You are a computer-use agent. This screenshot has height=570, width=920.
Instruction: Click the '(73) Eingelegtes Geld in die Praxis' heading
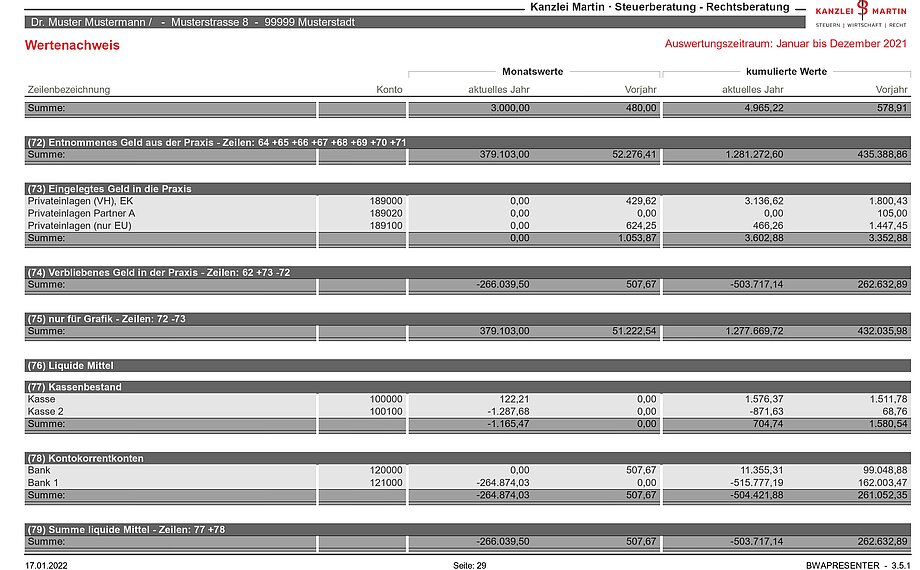[468, 189]
